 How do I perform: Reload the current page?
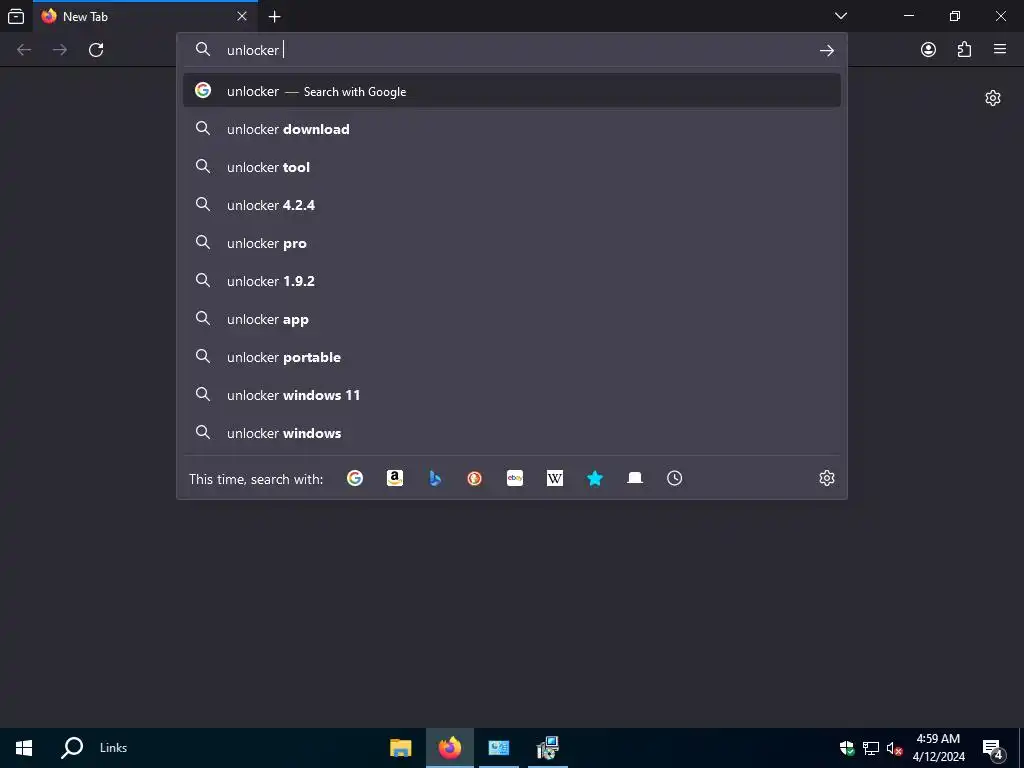(x=96, y=50)
